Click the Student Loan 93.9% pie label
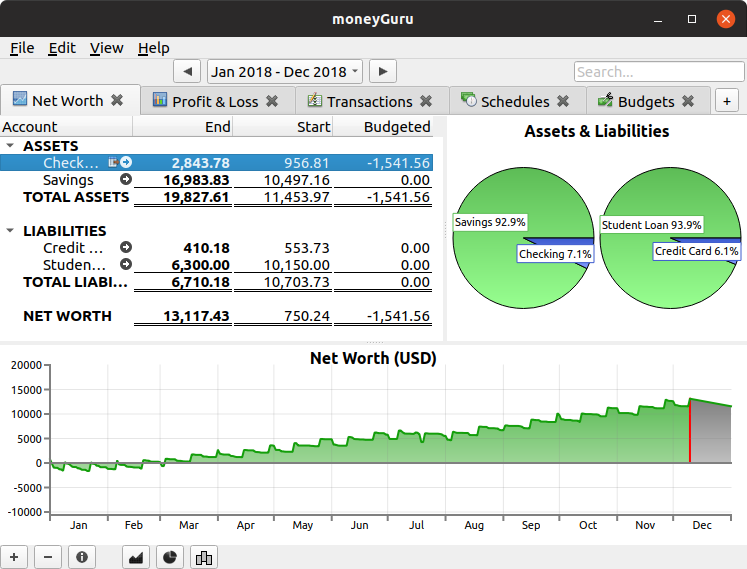 click(x=651, y=224)
